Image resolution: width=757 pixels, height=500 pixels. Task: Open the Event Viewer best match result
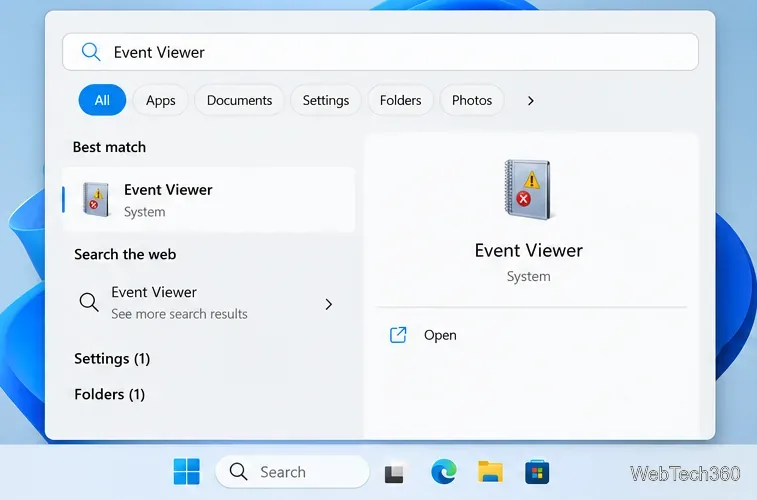pyautogui.click(x=209, y=200)
